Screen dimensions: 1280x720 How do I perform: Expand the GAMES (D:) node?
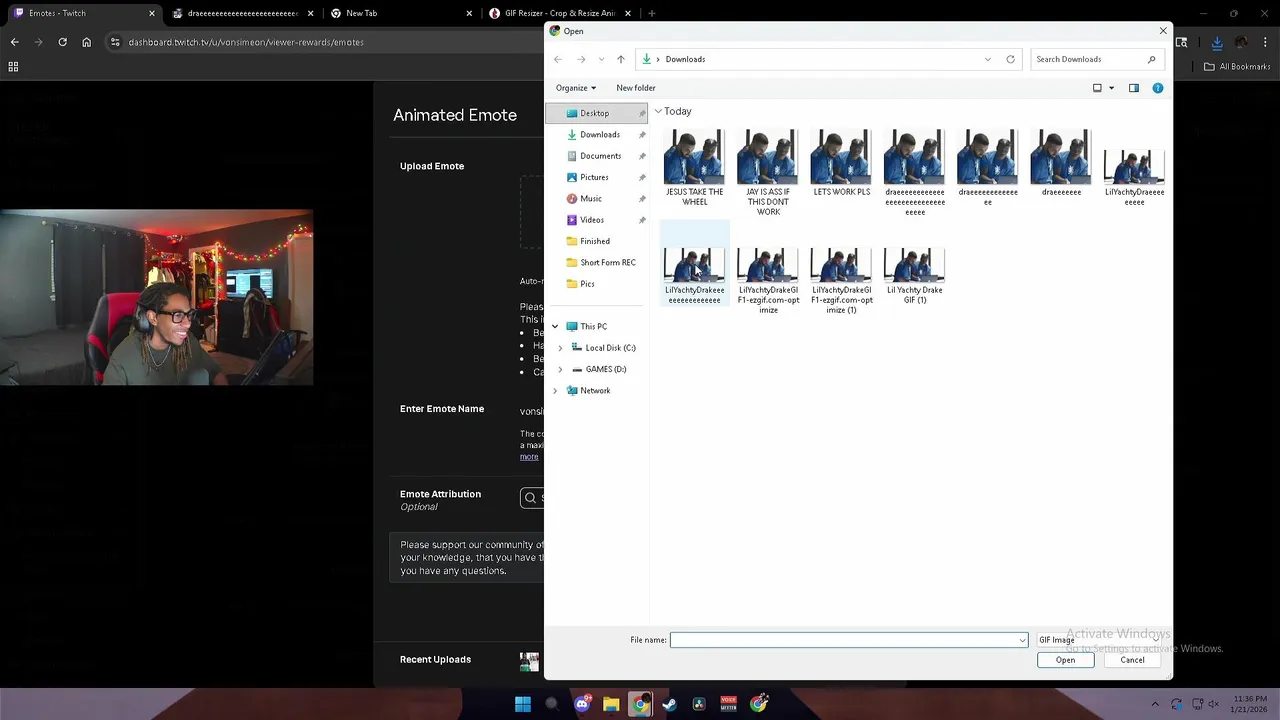(560, 369)
